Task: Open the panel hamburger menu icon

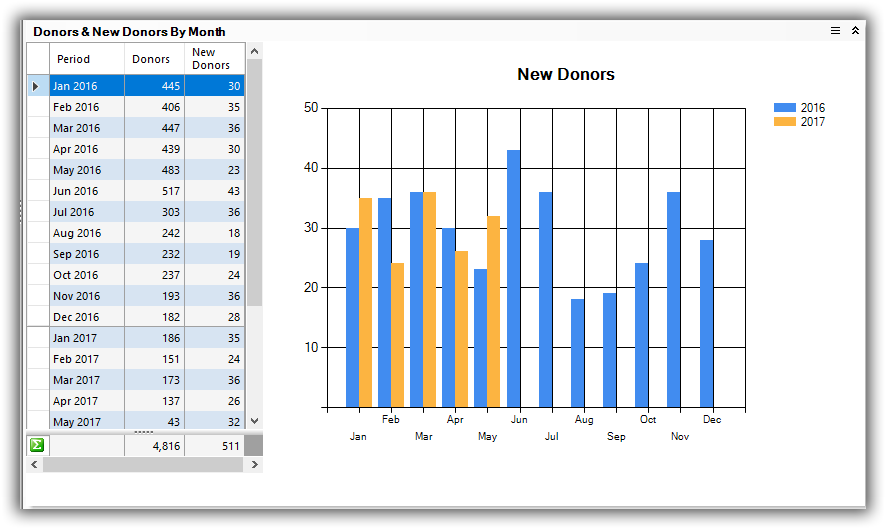Action: [835, 31]
